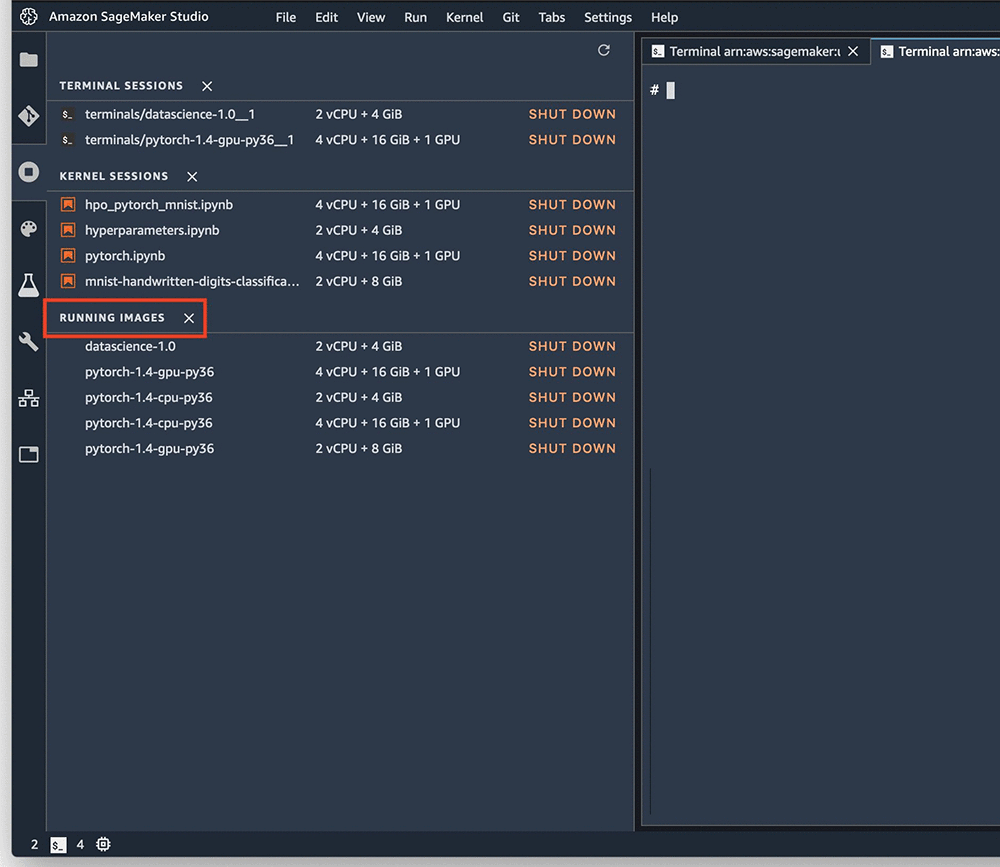Shut down pytorch.ipynb kernel
Viewport: 1000px width, 867px height.
pos(572,256)
